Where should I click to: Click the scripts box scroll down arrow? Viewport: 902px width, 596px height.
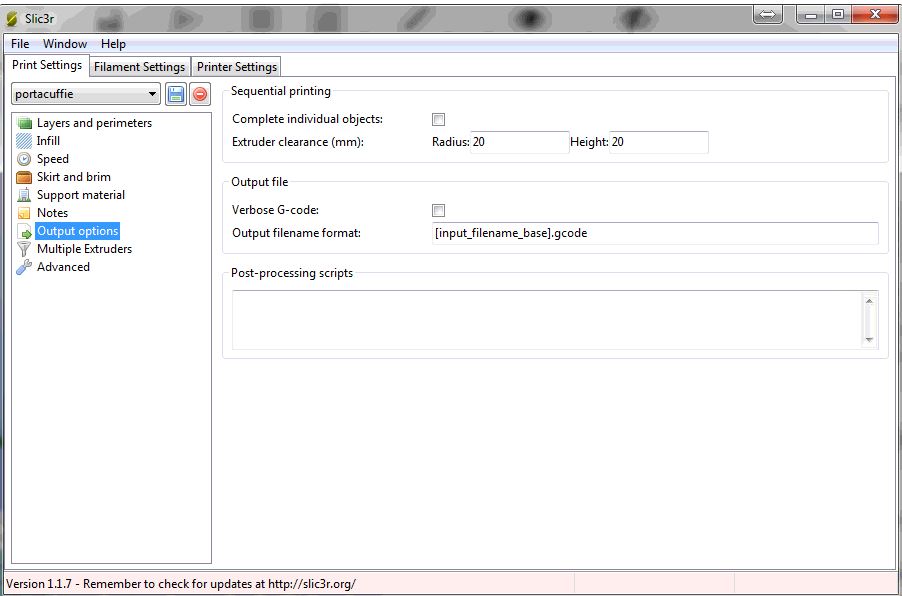pyautogui.click(x=869, y=340)
